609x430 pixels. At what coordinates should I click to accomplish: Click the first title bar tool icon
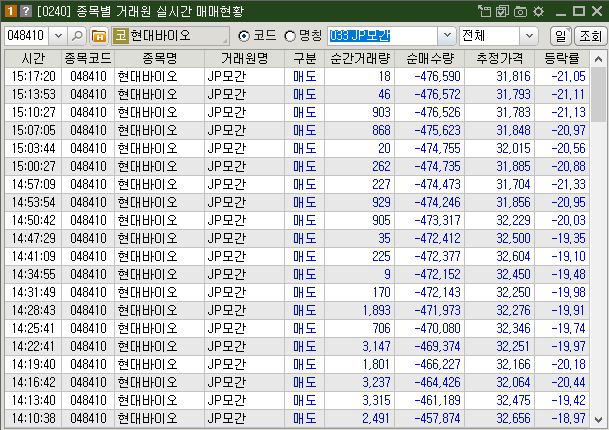click(484, 11)
